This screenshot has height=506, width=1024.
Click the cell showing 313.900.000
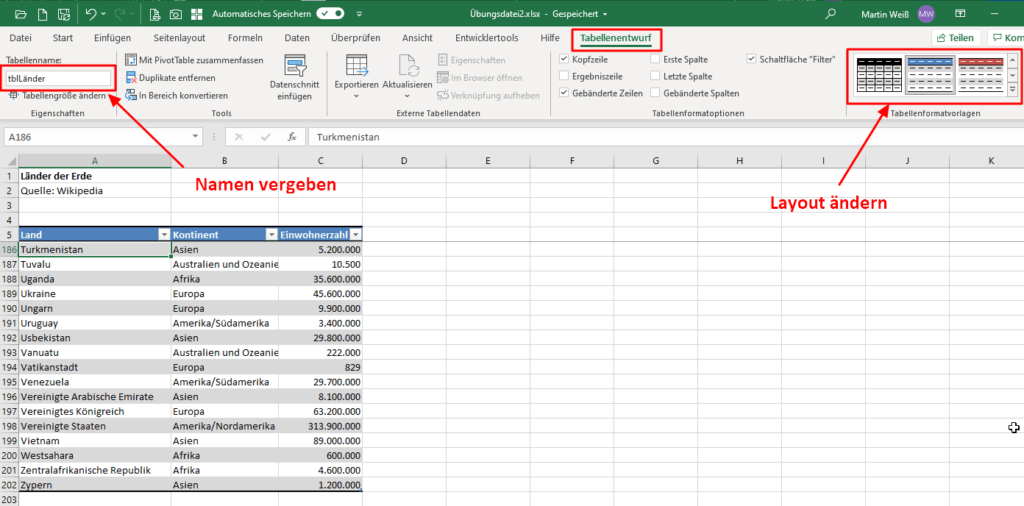click(x=321, y=426)
